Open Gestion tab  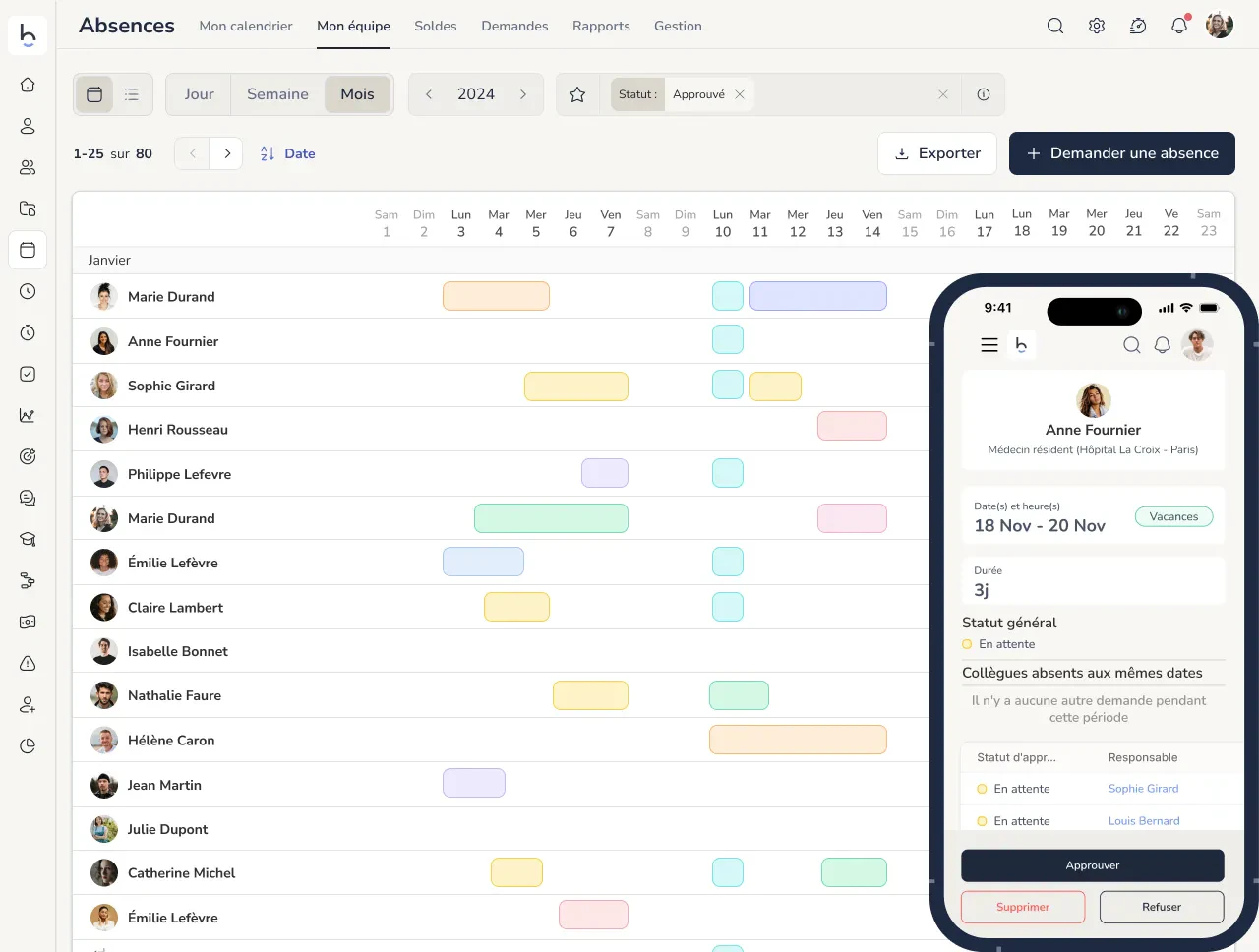[x=678, y=26]
